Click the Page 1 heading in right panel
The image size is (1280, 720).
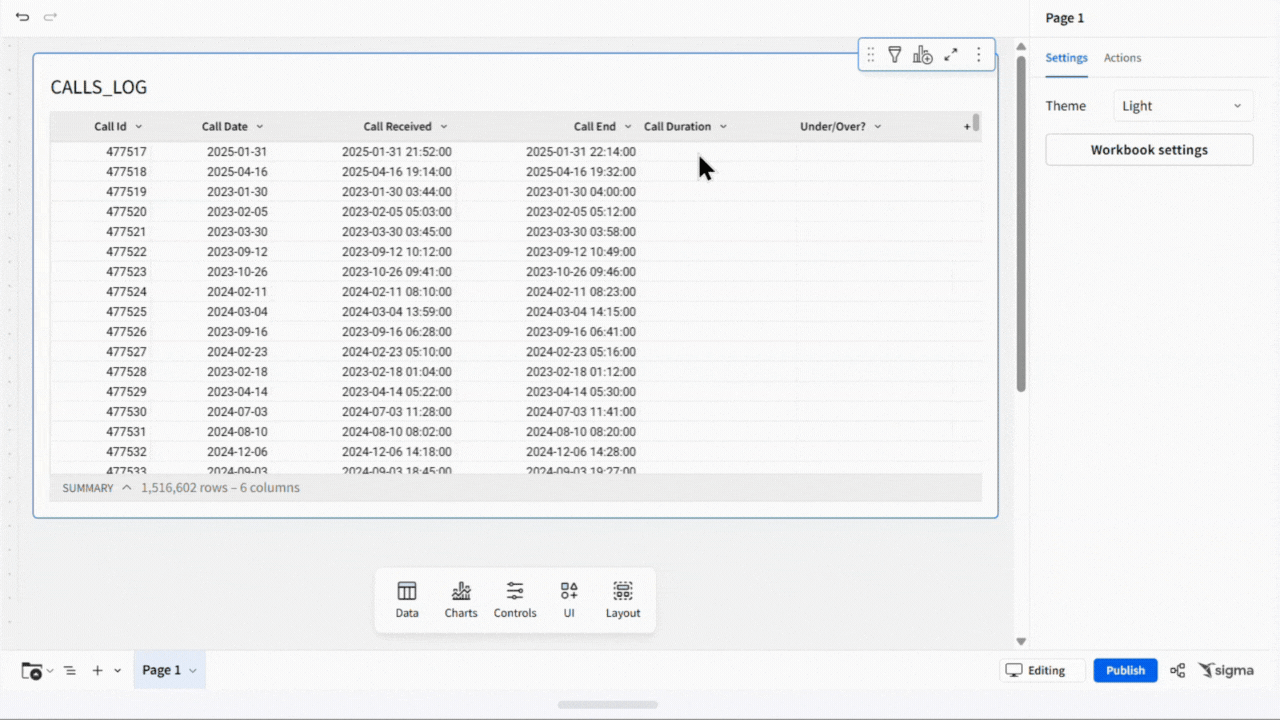[x=1065, y=18]
